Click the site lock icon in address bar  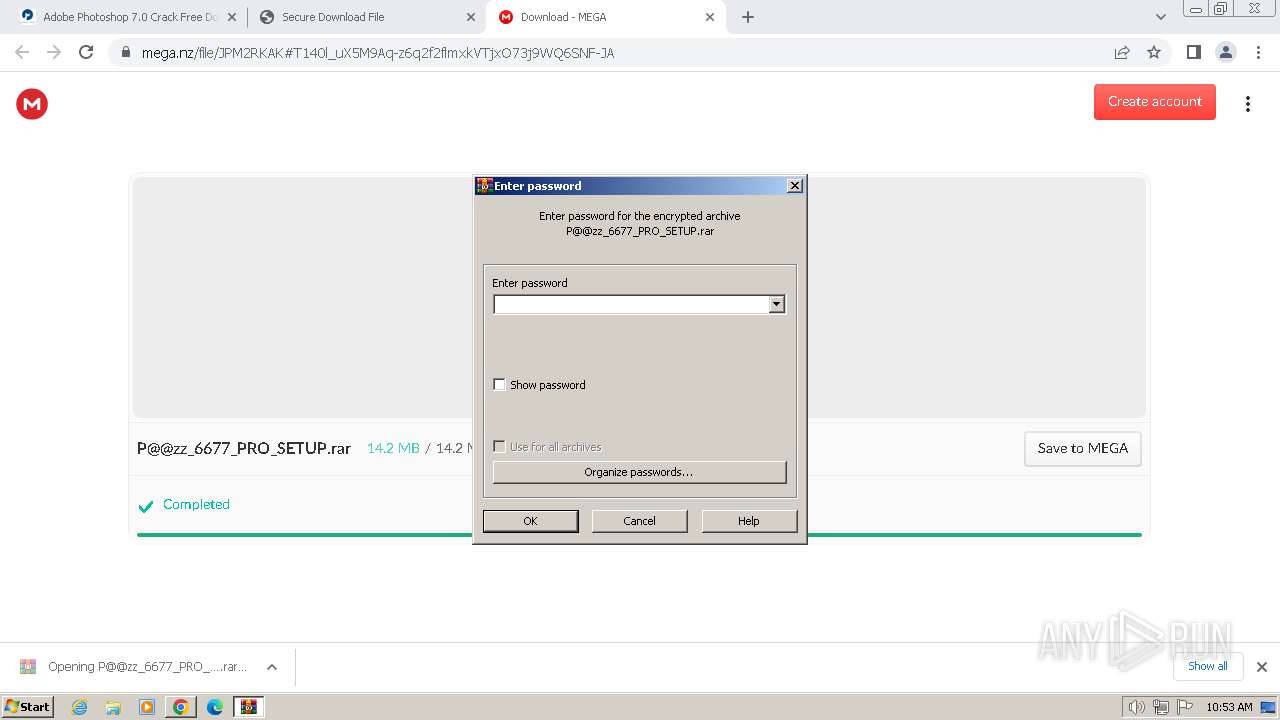pos(125,52)
